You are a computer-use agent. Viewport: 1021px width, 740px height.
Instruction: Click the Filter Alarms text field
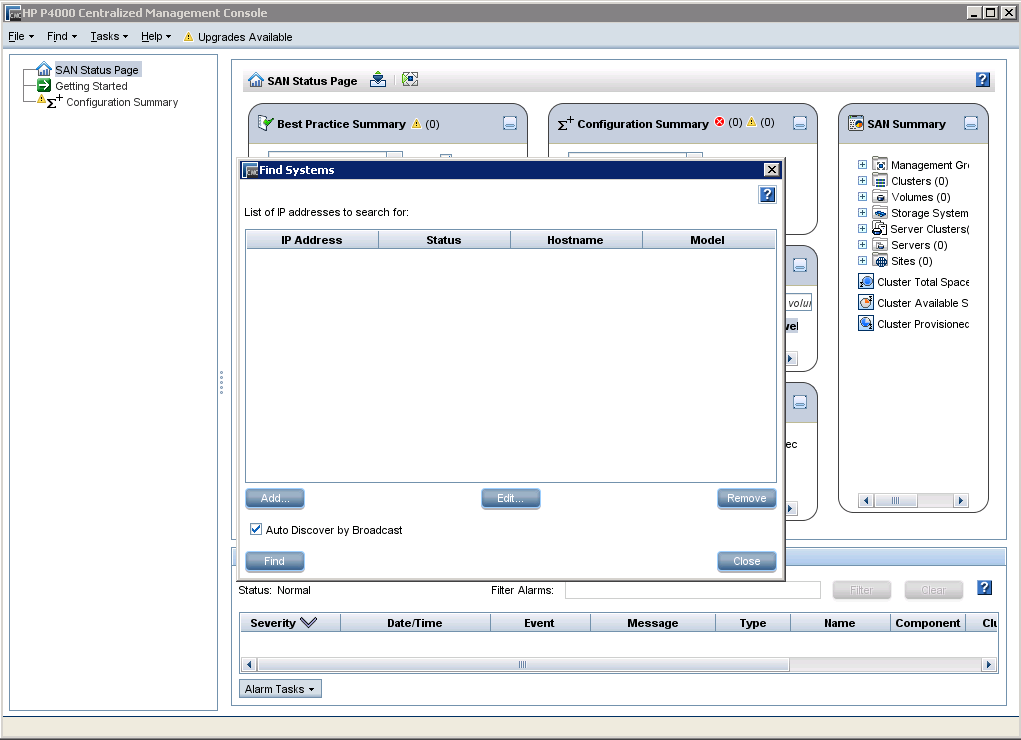click(692, 590)
